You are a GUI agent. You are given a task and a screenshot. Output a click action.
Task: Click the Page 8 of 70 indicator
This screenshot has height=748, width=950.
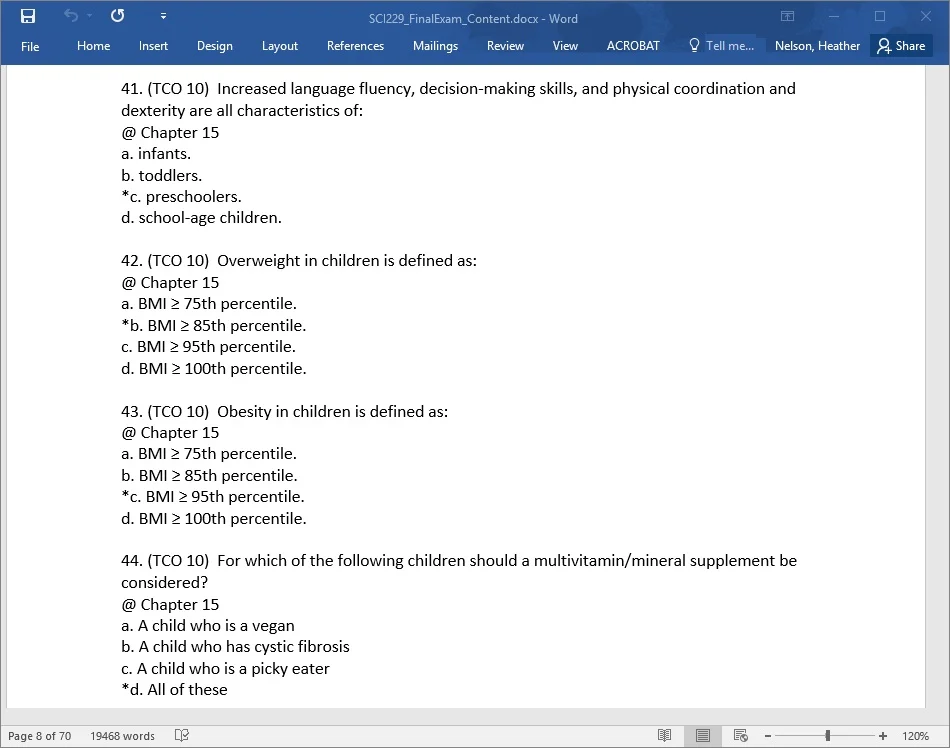pos(39,736)
